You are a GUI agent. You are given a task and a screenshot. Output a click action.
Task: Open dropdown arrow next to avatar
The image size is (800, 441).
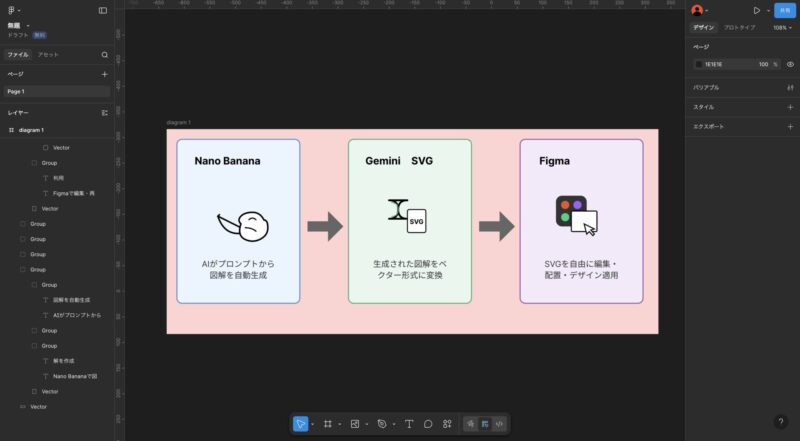[706, 11]
